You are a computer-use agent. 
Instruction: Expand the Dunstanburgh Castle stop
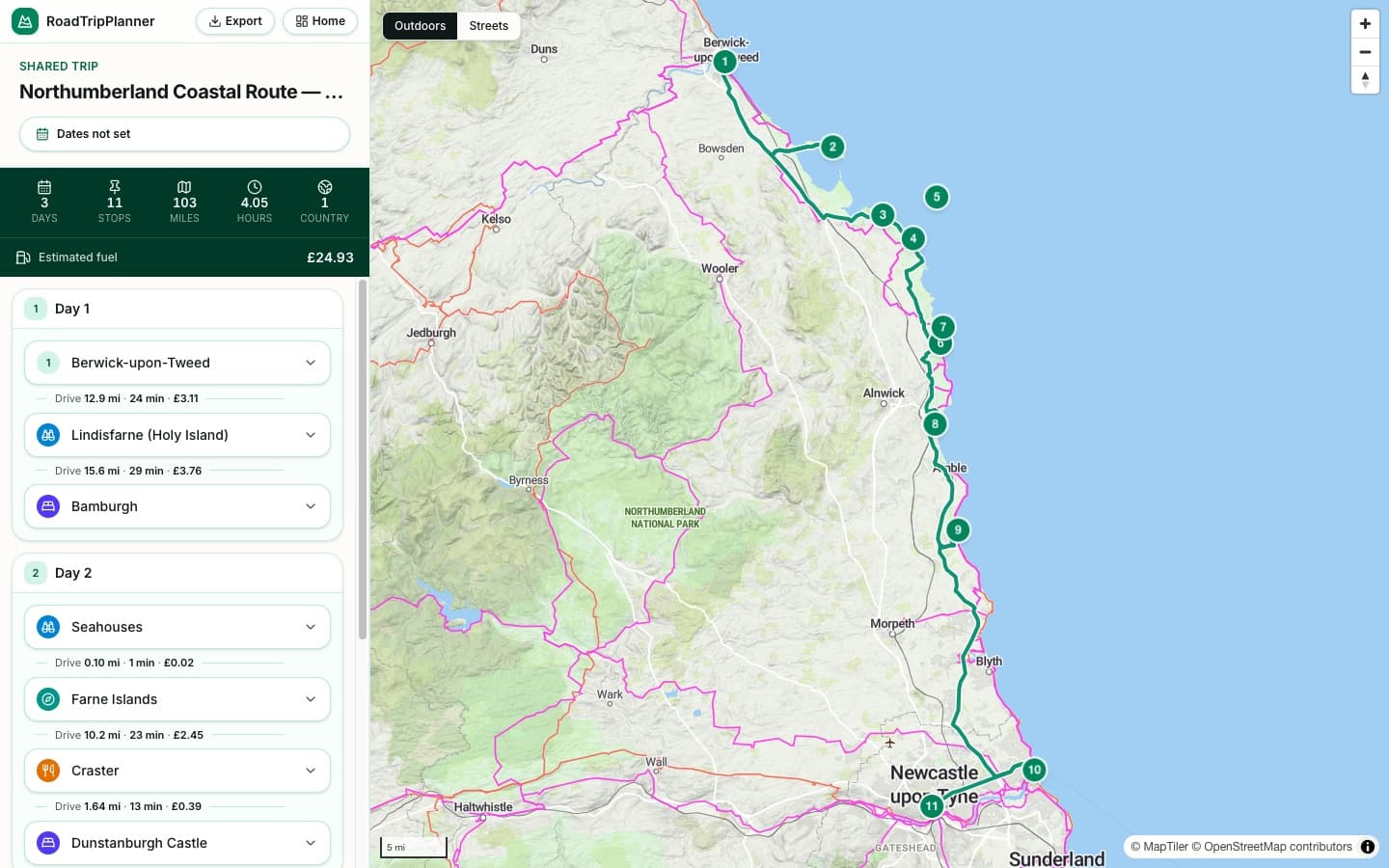pyautogui.click(x=177, y=843)
